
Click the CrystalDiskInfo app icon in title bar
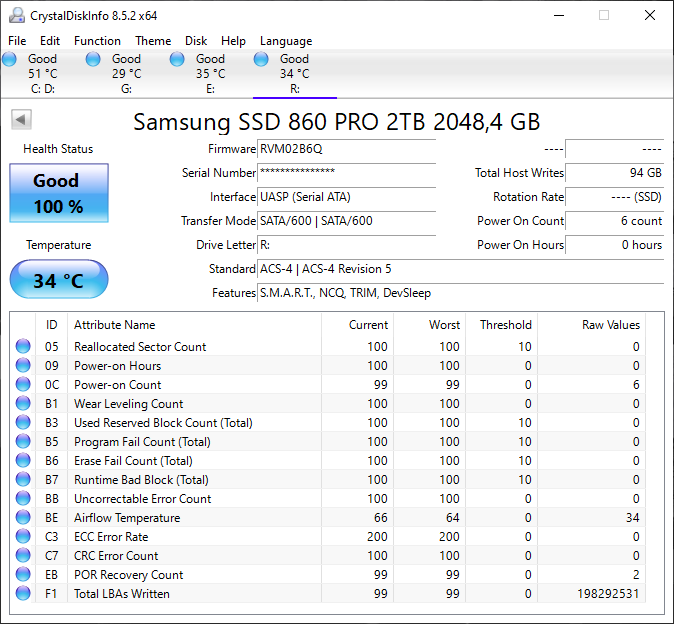[x=16, y=16]
